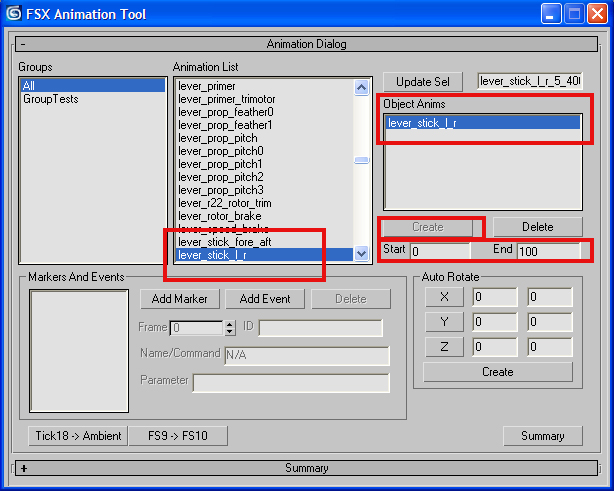This screenshot has height=491, width=614.
Task: Click the Add Marker button
Action: pos(180,299)
